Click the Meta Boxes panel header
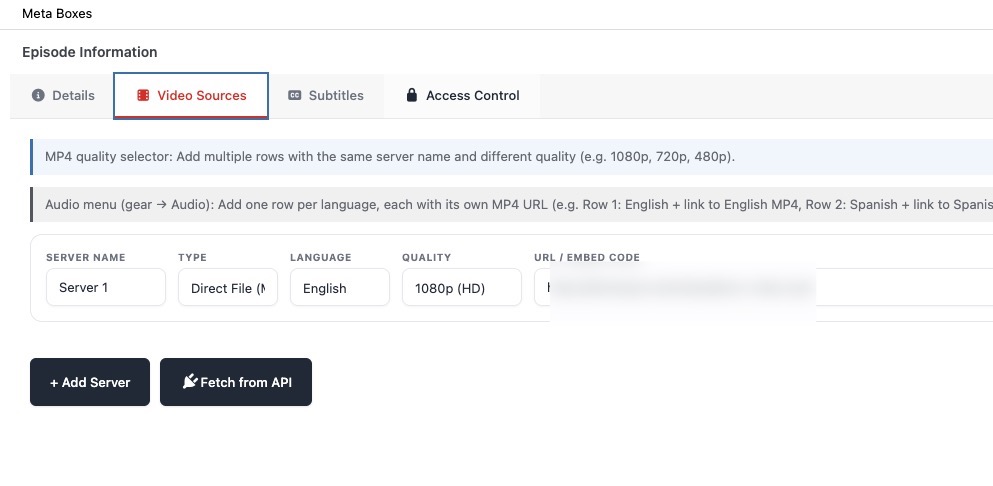The width and height of the screenshot is (993, 486). coord(57,14)
